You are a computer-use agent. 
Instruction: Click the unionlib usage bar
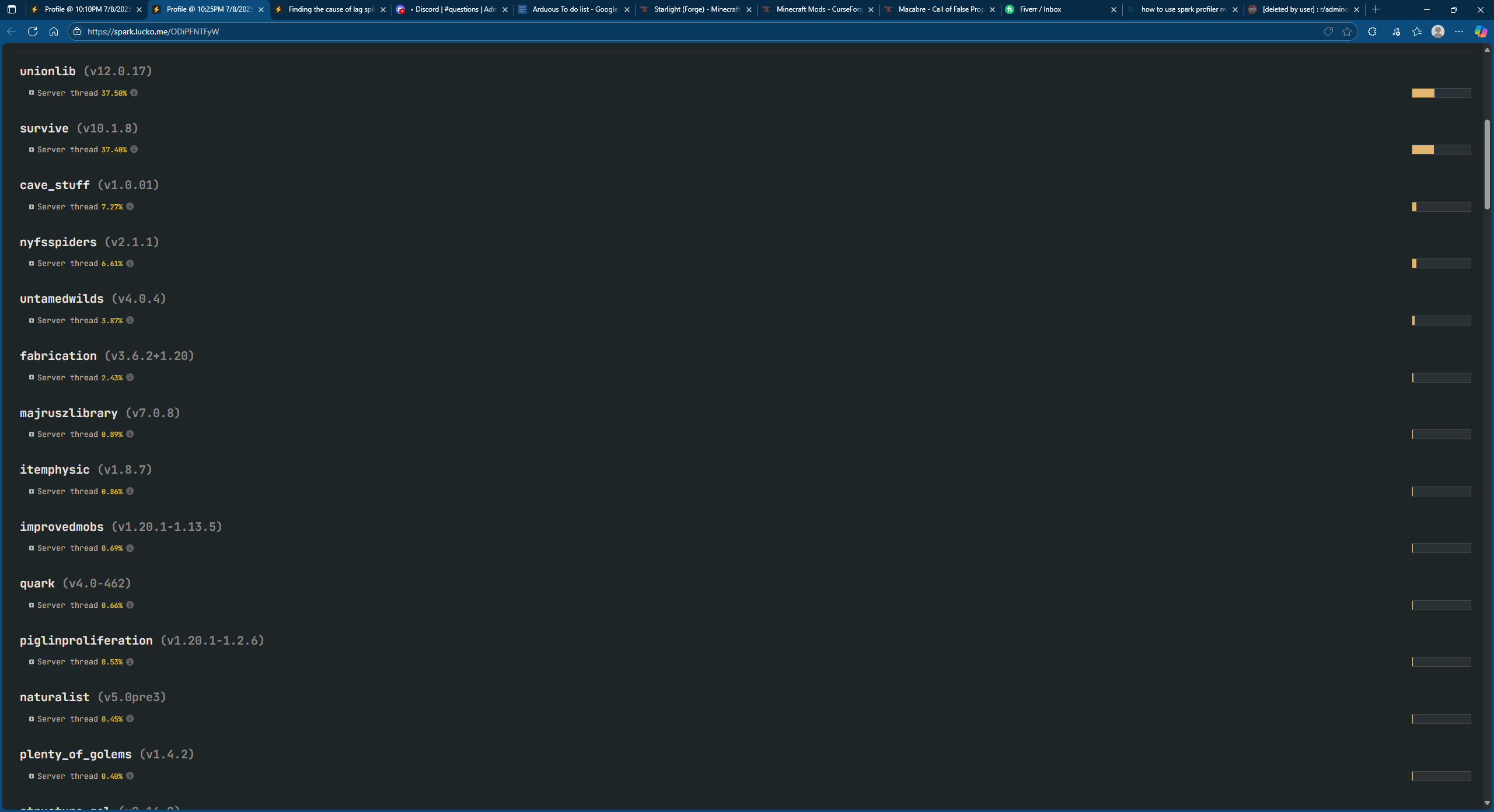click(x=1441, y=93)
